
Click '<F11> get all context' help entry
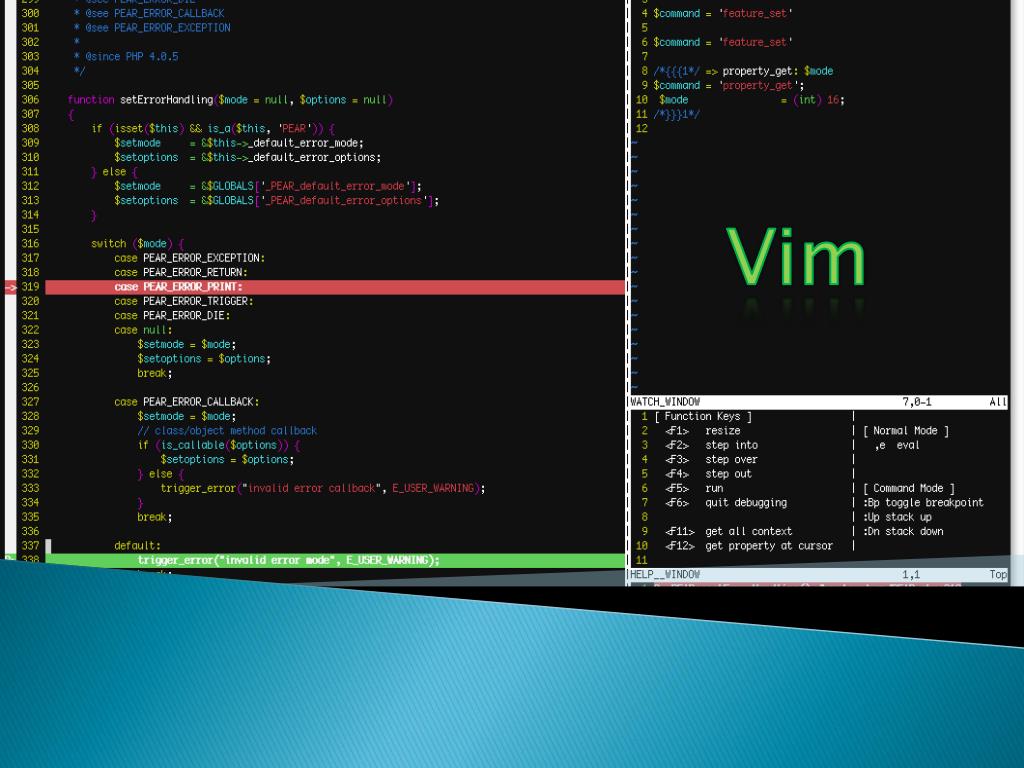pos(729,531)
